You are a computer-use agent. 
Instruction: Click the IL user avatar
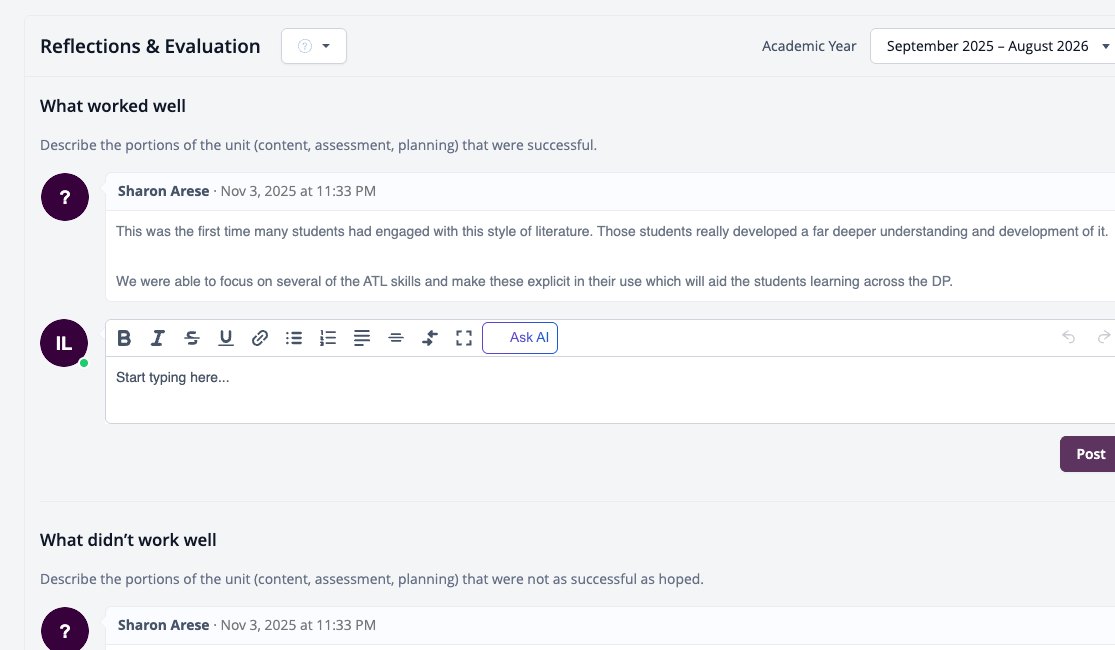coord(64,343)
